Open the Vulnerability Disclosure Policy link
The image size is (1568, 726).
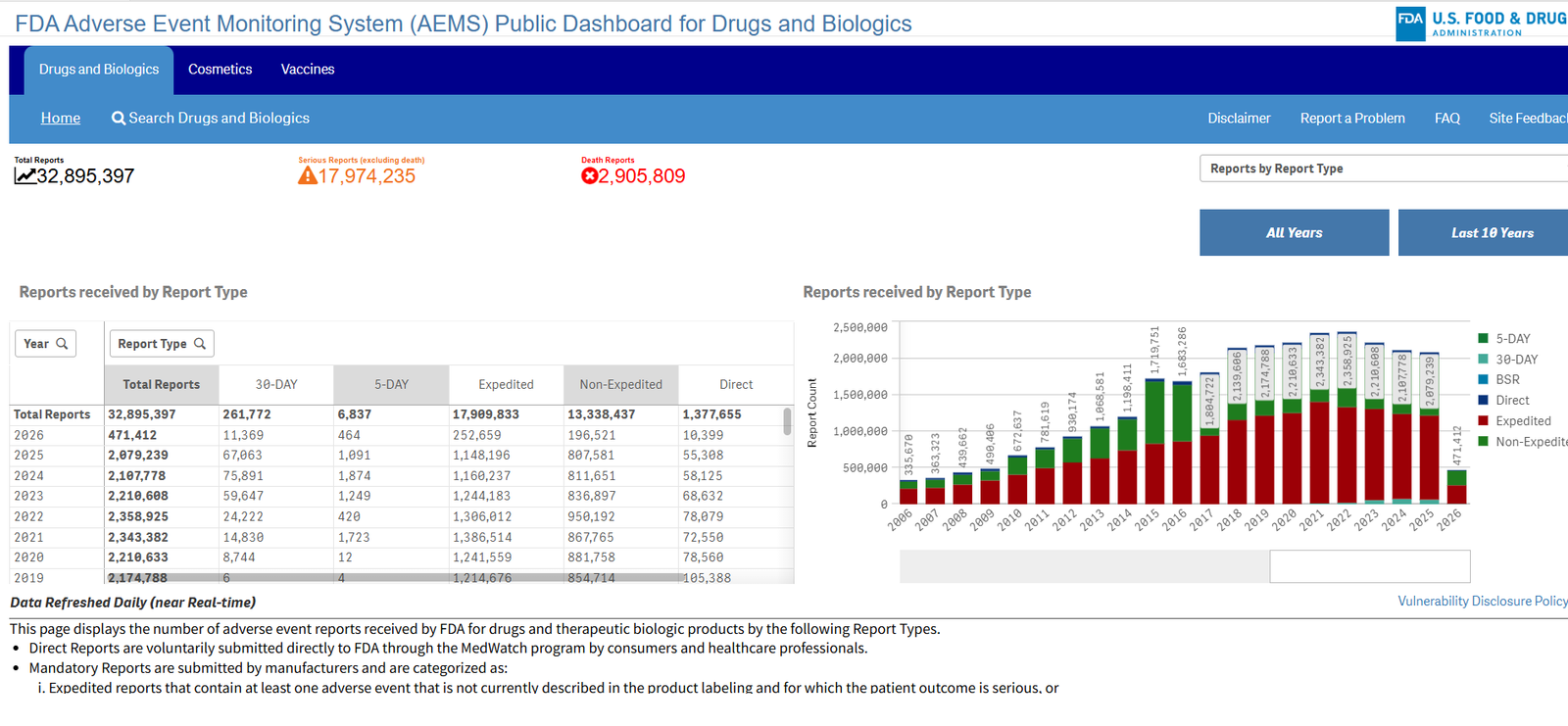tap(1482, 602)
